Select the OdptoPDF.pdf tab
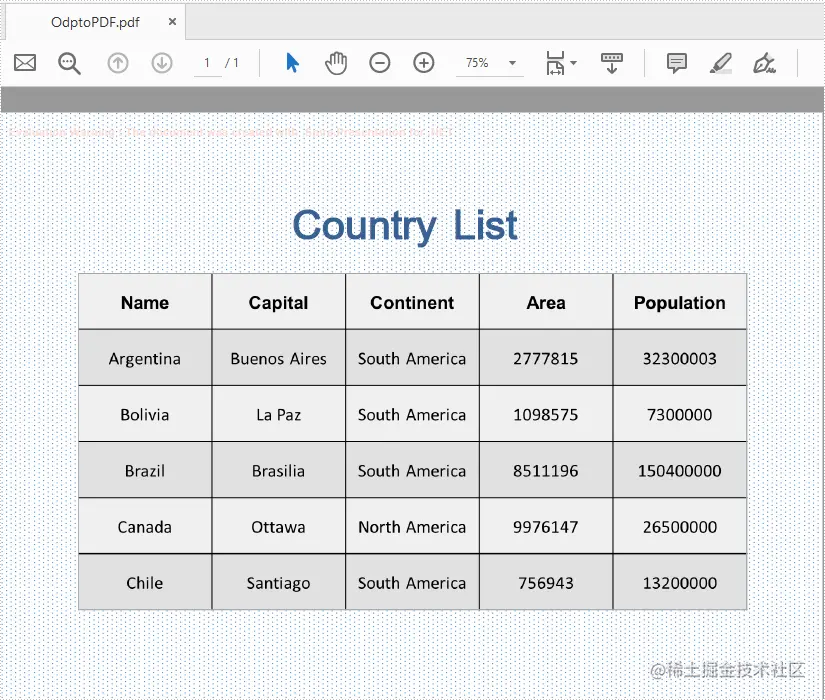Viewport: 825px width, 700px height. coord(95,22)
